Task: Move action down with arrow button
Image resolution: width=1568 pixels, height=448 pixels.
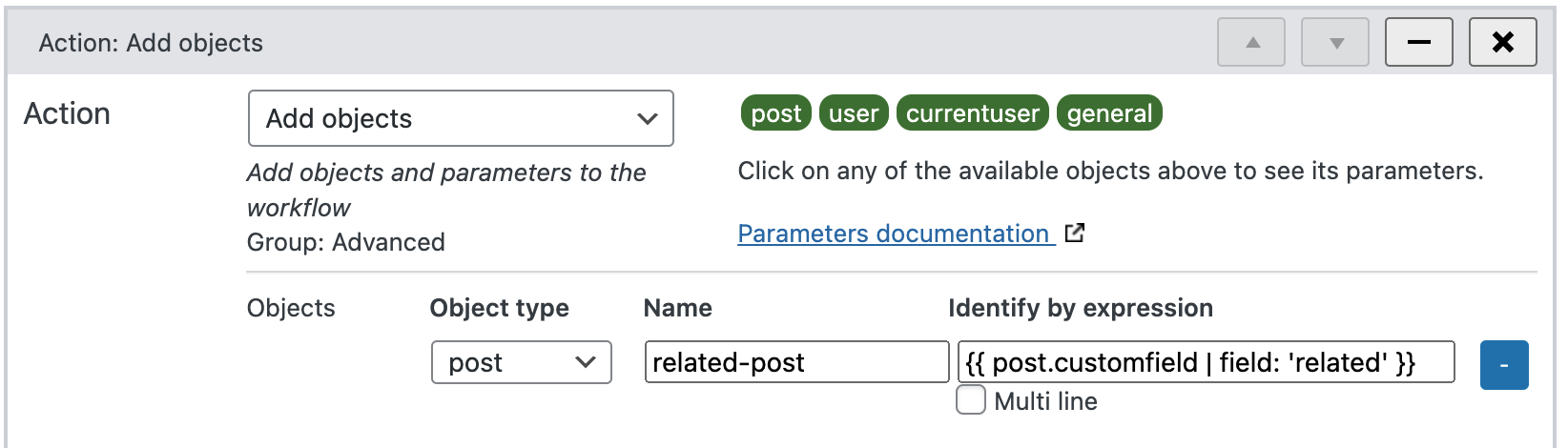Action: 1335,43
